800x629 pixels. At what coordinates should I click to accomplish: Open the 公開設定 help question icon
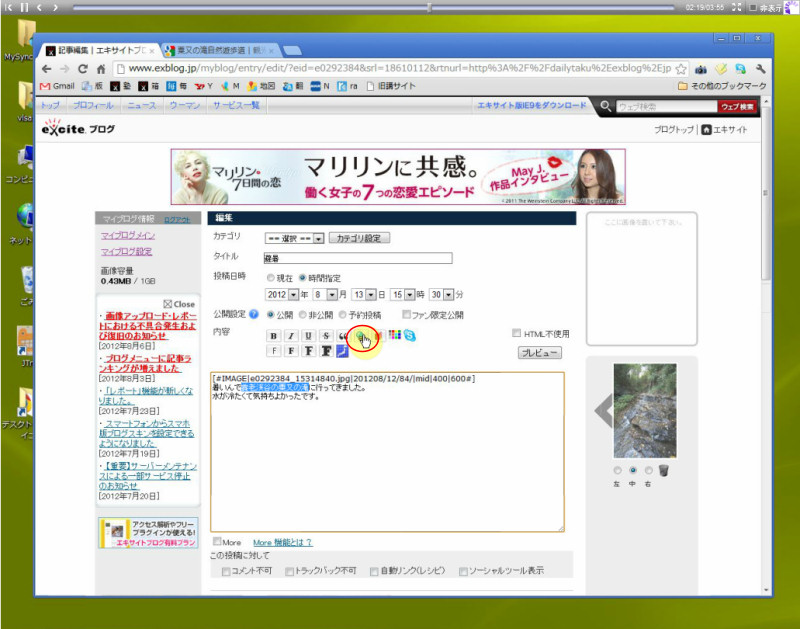pos(254,314)
